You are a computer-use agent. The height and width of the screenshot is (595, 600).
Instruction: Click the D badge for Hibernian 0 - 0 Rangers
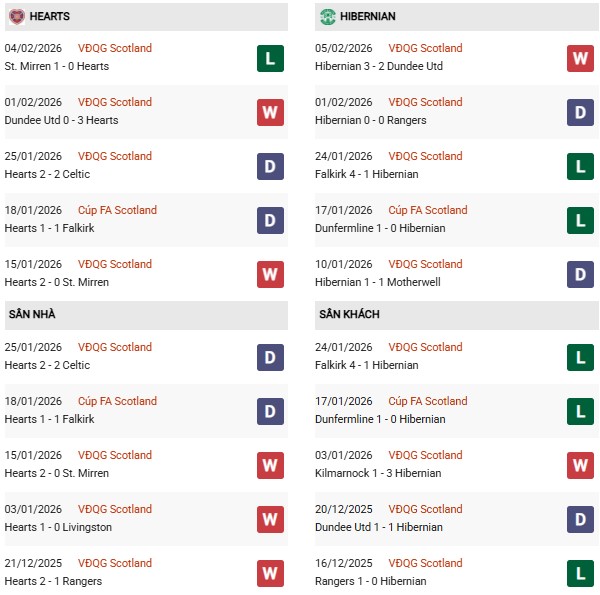click(581, 112)
